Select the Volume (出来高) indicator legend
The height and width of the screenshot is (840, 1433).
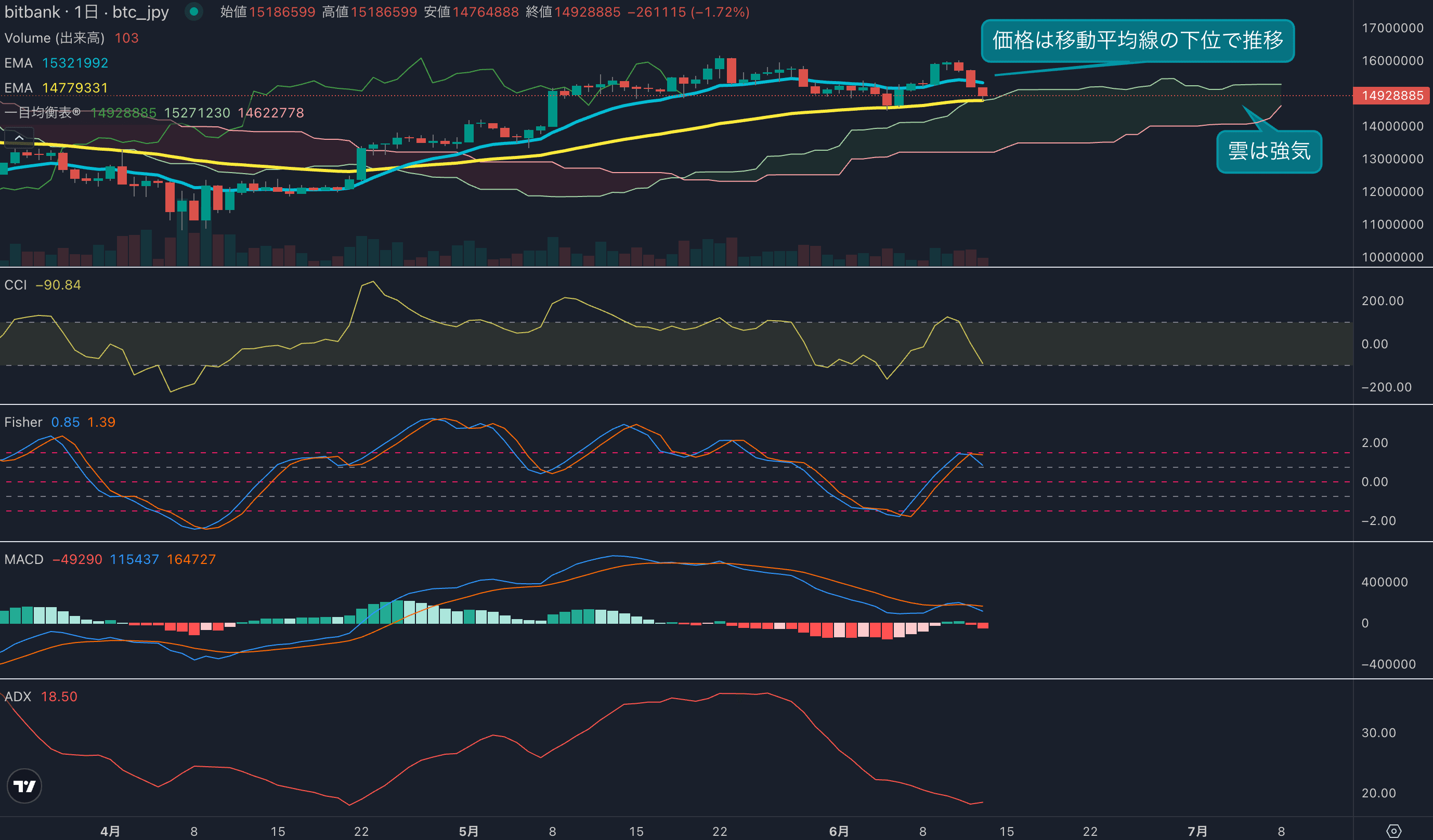pos(55,38)
